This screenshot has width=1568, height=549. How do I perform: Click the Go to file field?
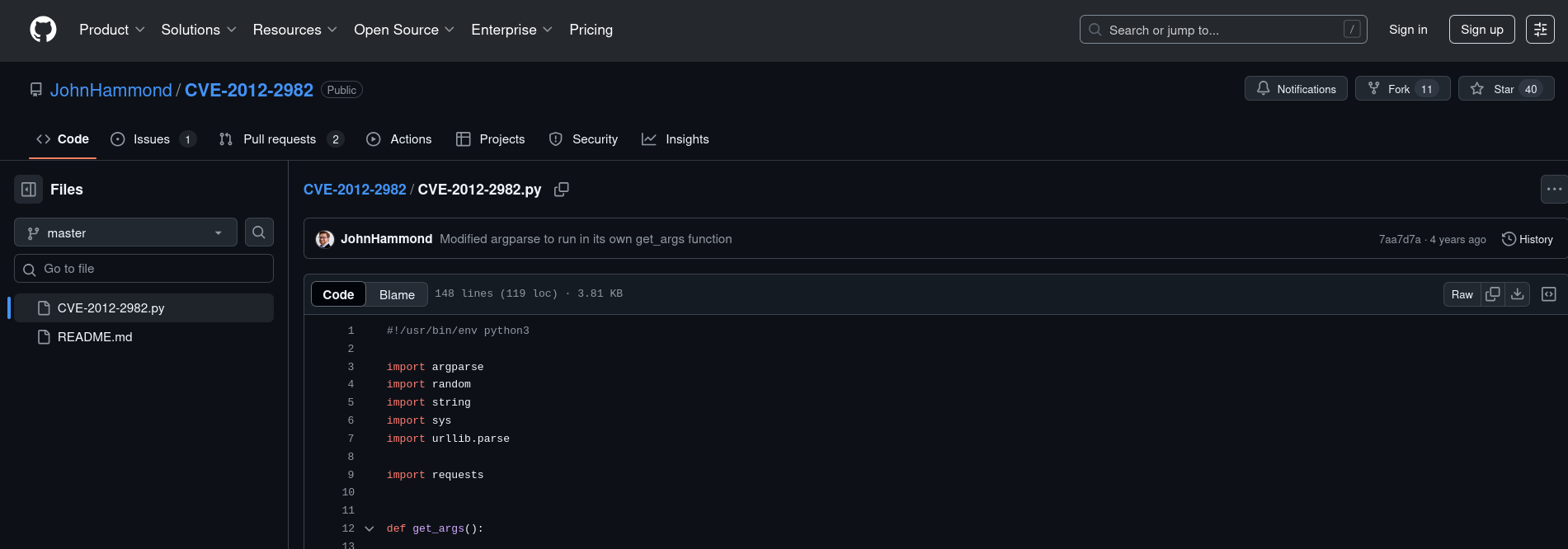[144, 269]
